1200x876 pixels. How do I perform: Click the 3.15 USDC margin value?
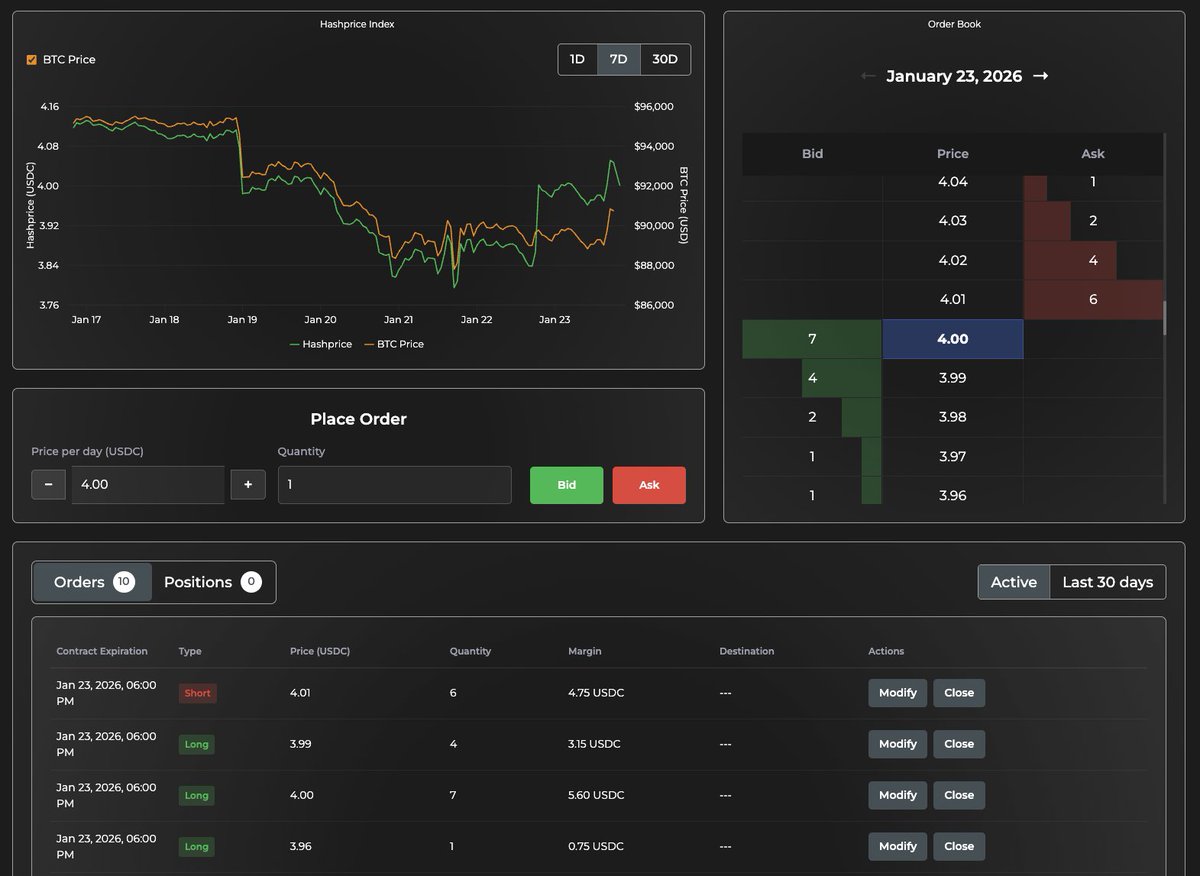[594, 744]
